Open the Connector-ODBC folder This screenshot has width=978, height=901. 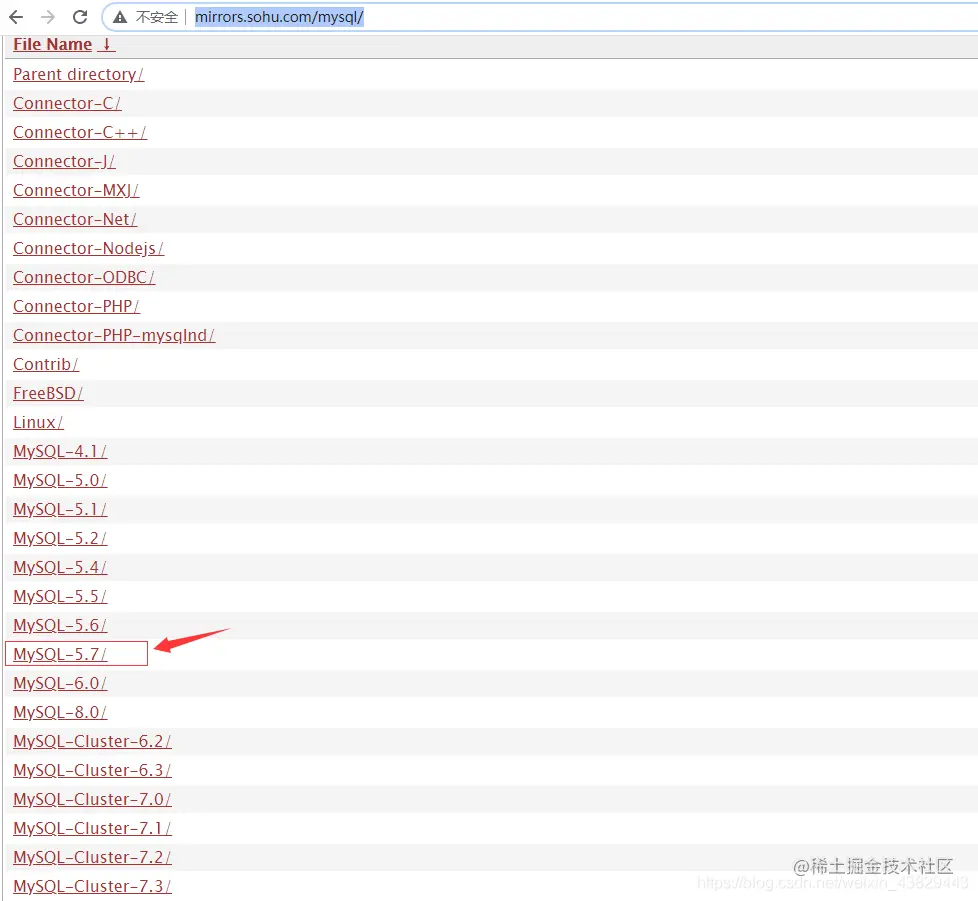(x=84, y=277)
